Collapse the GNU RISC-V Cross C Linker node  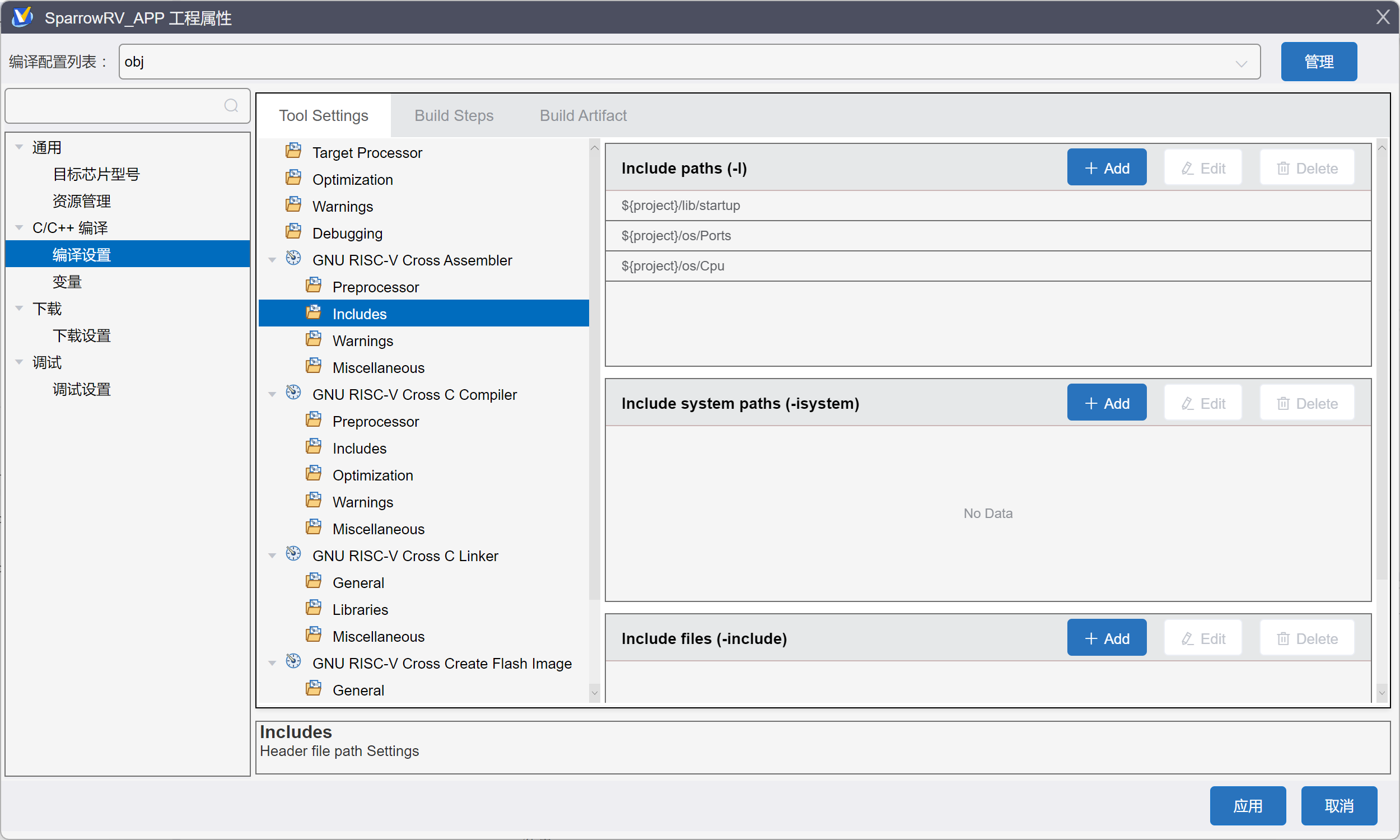pyautogui.click(x=273, y=556)
